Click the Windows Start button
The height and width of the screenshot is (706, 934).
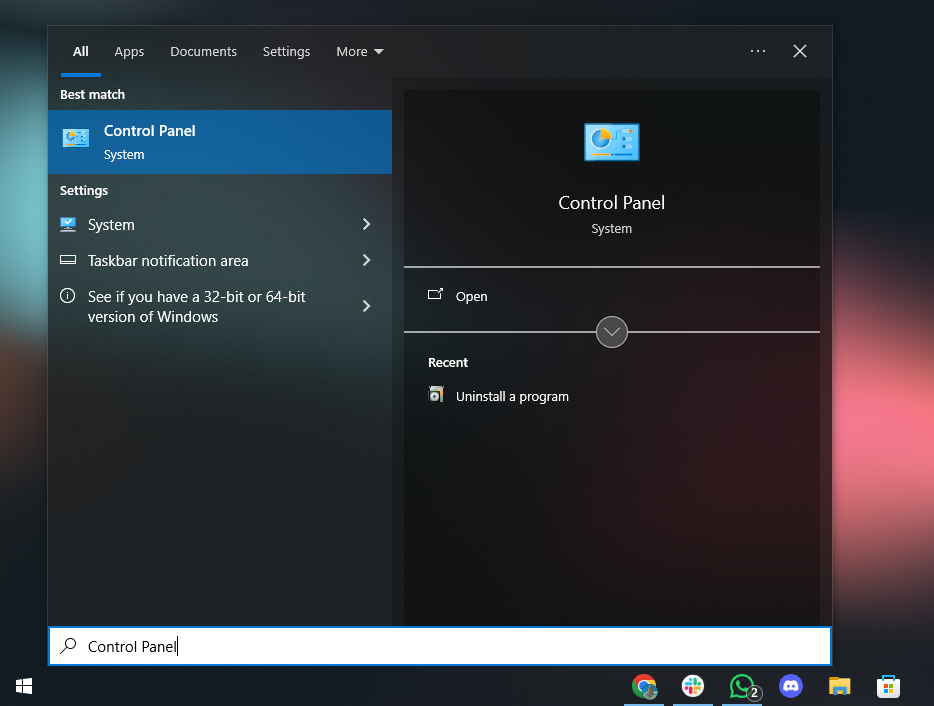pos(24,686)
